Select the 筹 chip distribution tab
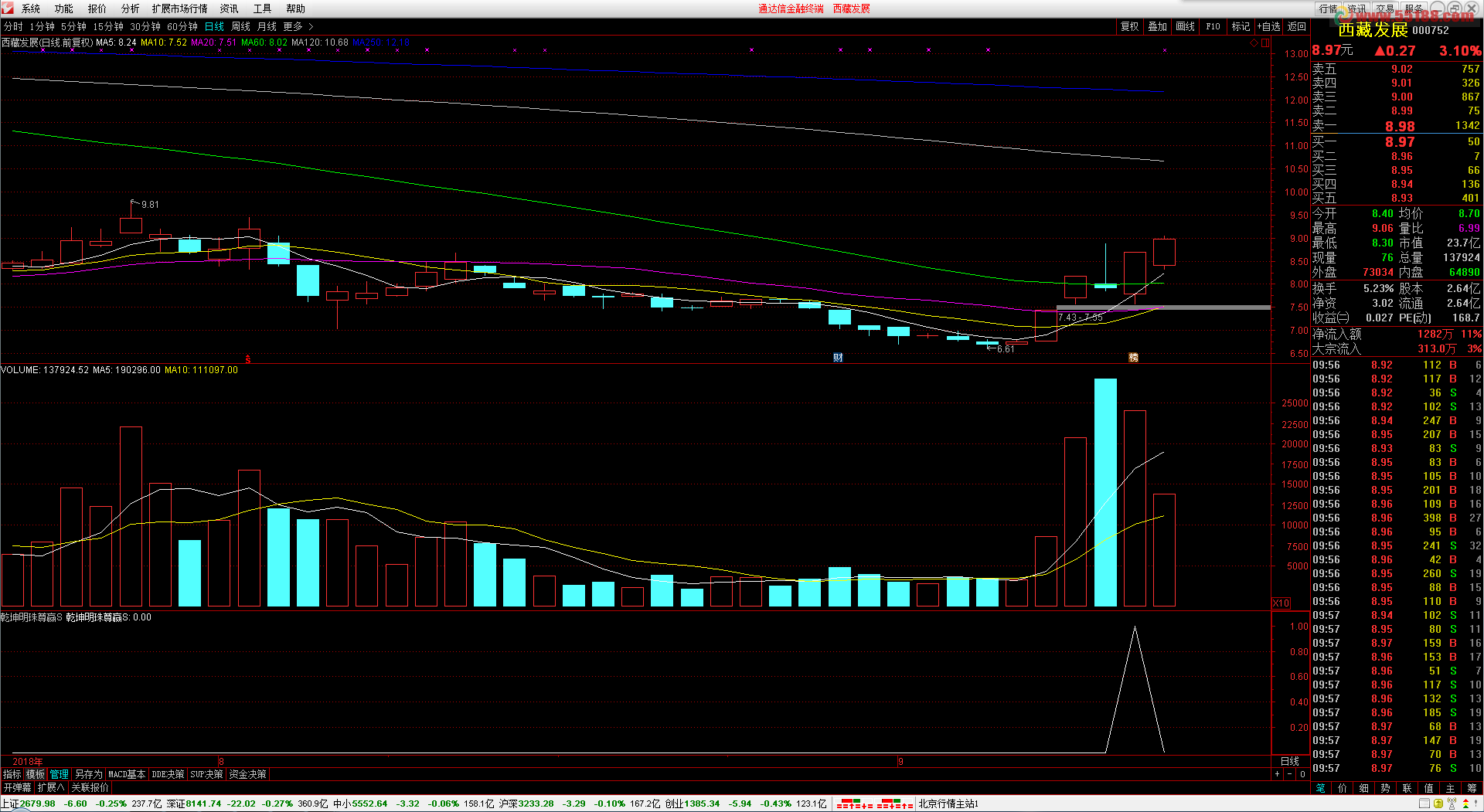The width and height of the screenshot is (1484, 812). point(1472,788)
